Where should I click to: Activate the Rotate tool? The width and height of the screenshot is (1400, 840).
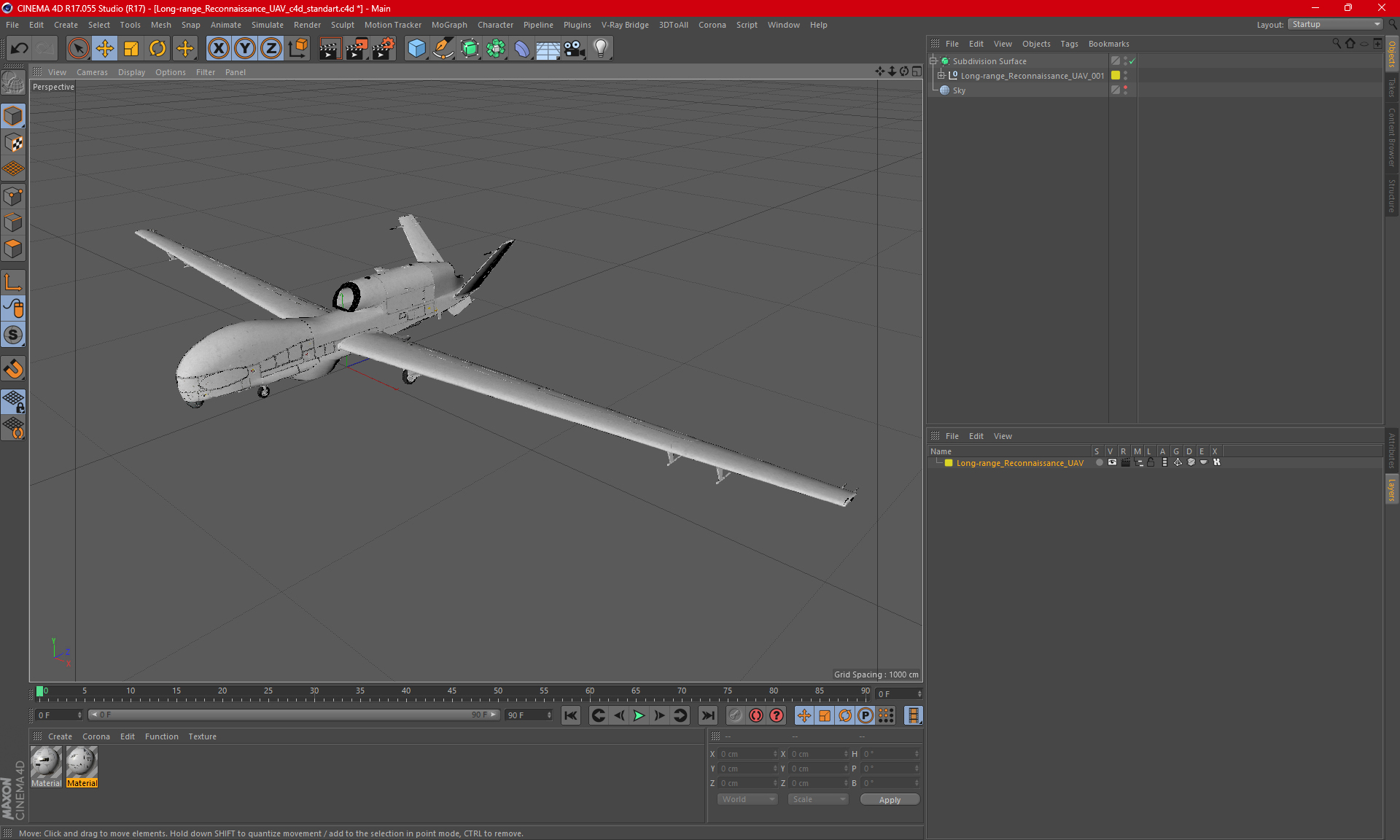point(157,48)
